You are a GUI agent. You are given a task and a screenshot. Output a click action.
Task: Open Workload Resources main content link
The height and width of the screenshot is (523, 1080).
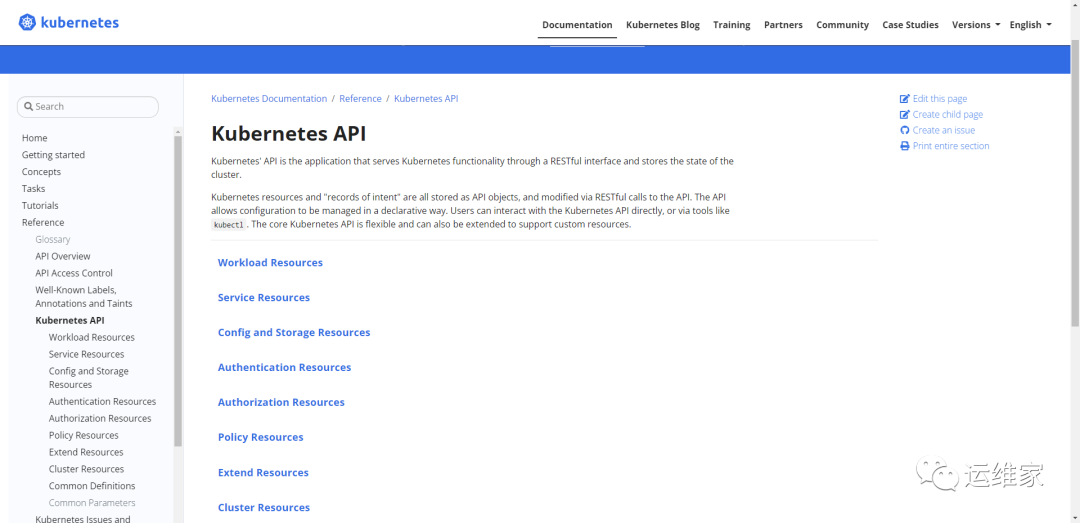(x=270, y=263)
